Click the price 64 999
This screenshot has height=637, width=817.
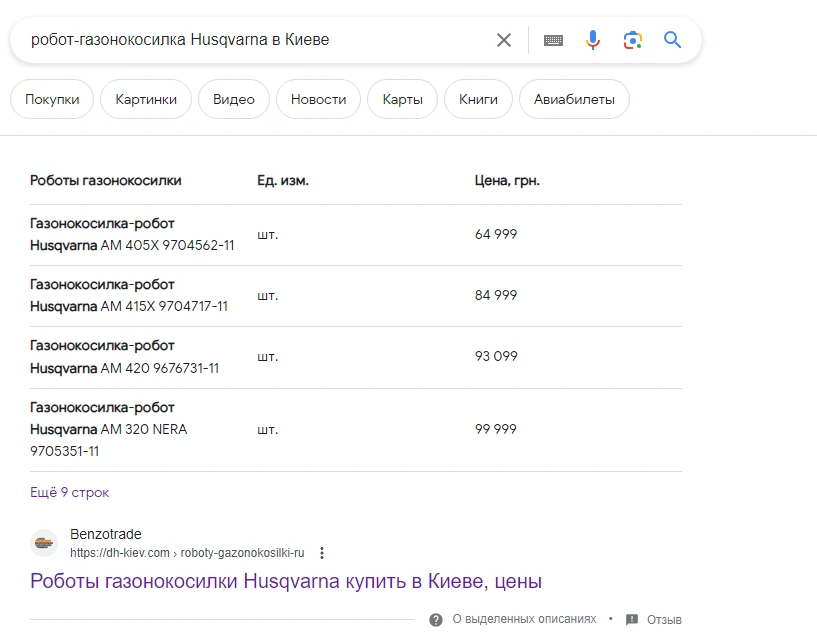pyautogui.click(x=496, y=234)
